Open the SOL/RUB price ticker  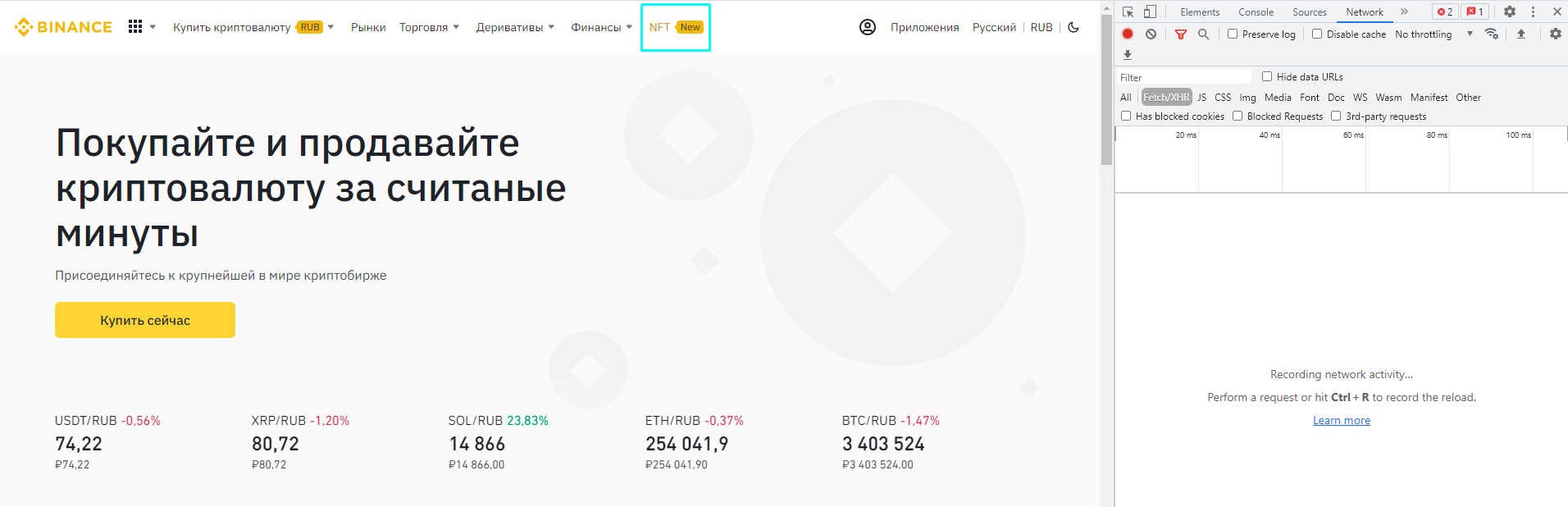click(498, 444)
